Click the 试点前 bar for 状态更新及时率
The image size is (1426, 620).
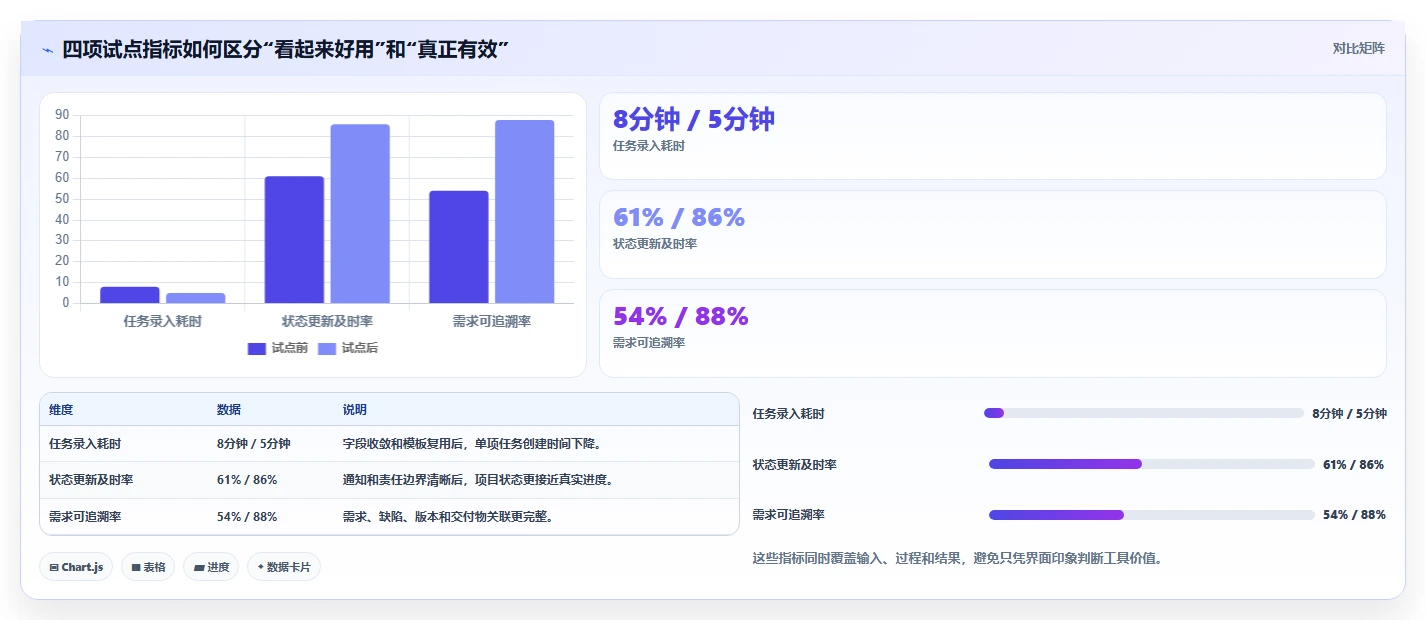294,240
